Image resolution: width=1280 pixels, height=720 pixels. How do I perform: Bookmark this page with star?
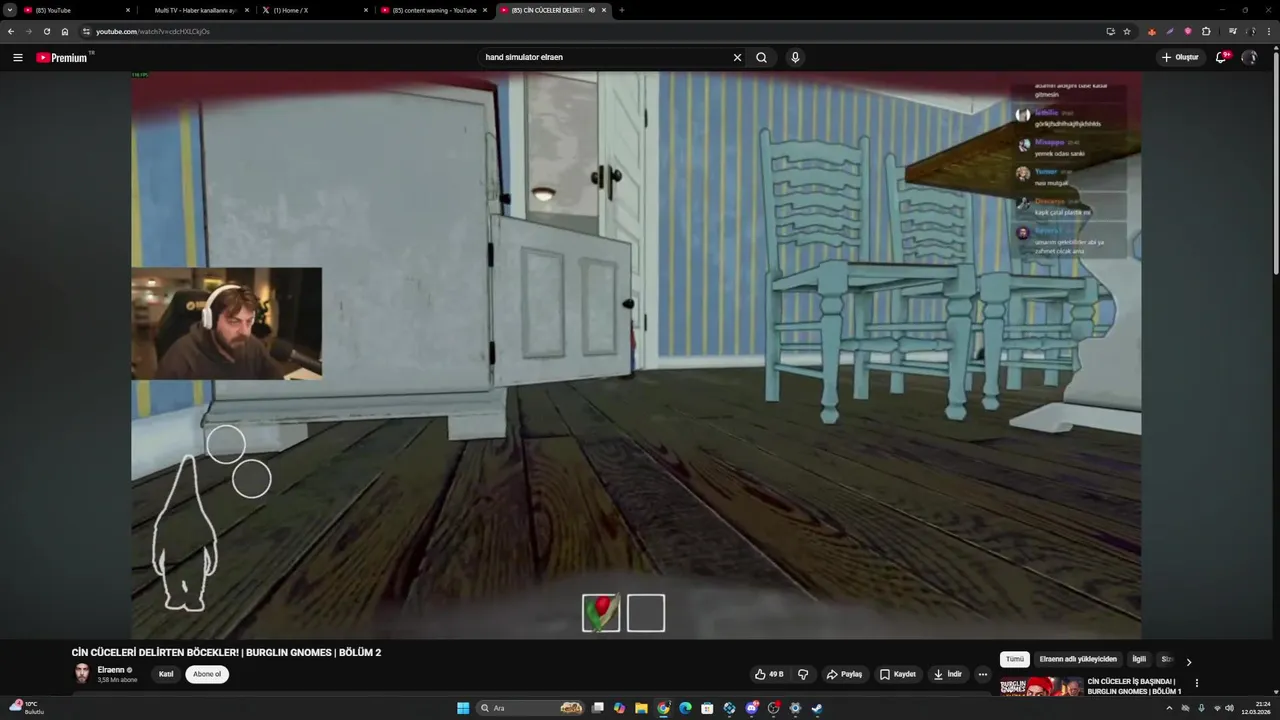click(x=1127, y=31)
